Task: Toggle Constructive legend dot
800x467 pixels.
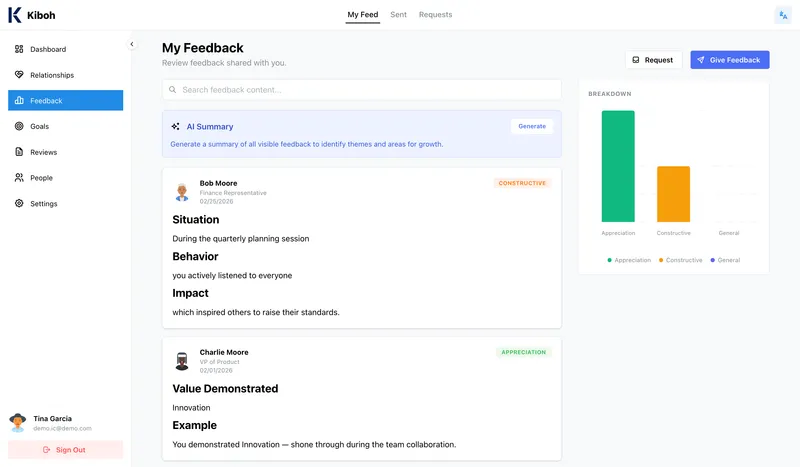Action: point(661,260)
